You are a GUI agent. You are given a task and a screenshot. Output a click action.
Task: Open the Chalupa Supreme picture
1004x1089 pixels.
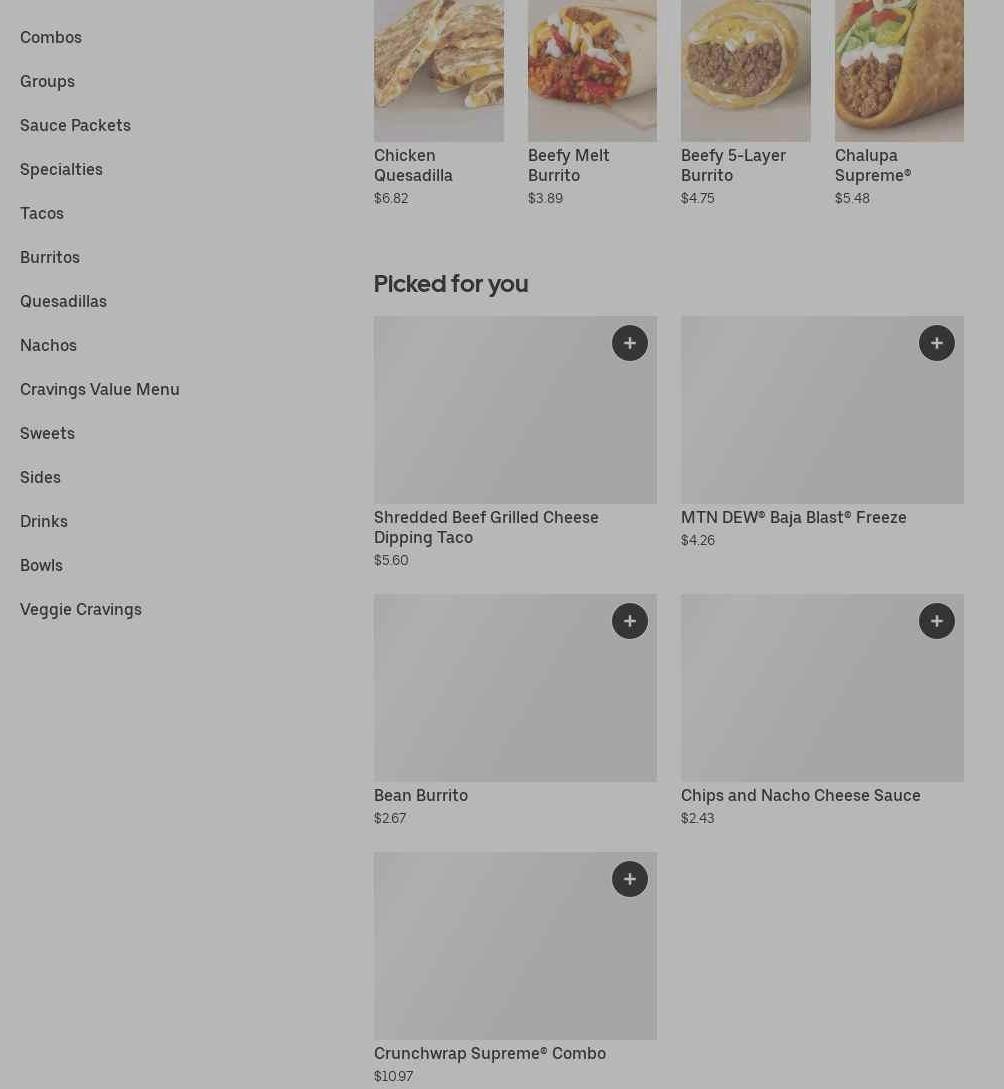click(x=899, y=70)
